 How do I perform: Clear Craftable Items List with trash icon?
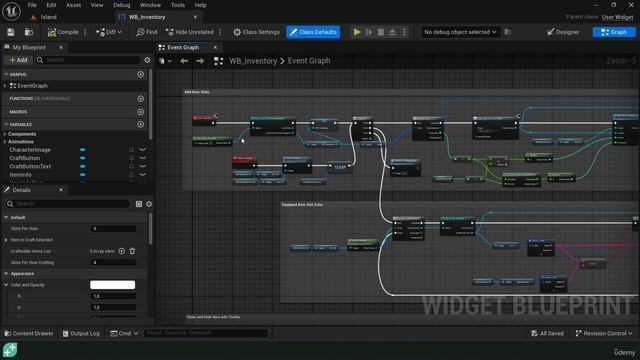click(x=132, y=251)
